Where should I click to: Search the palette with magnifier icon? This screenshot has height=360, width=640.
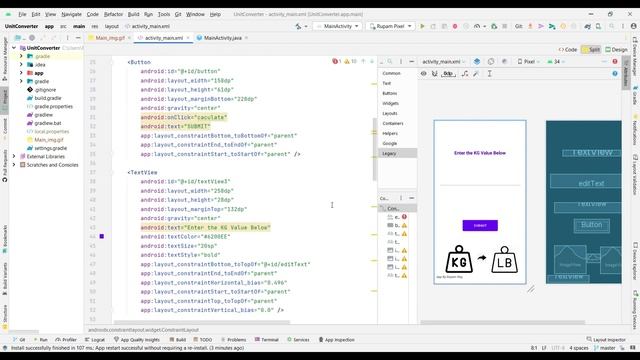(x=390, y=62)
